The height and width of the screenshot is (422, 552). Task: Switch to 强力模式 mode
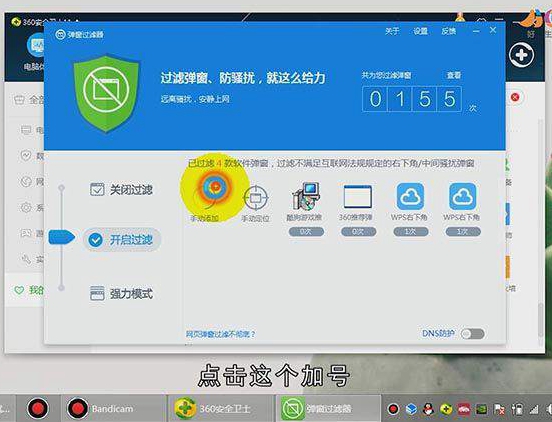tap(121, 293)
